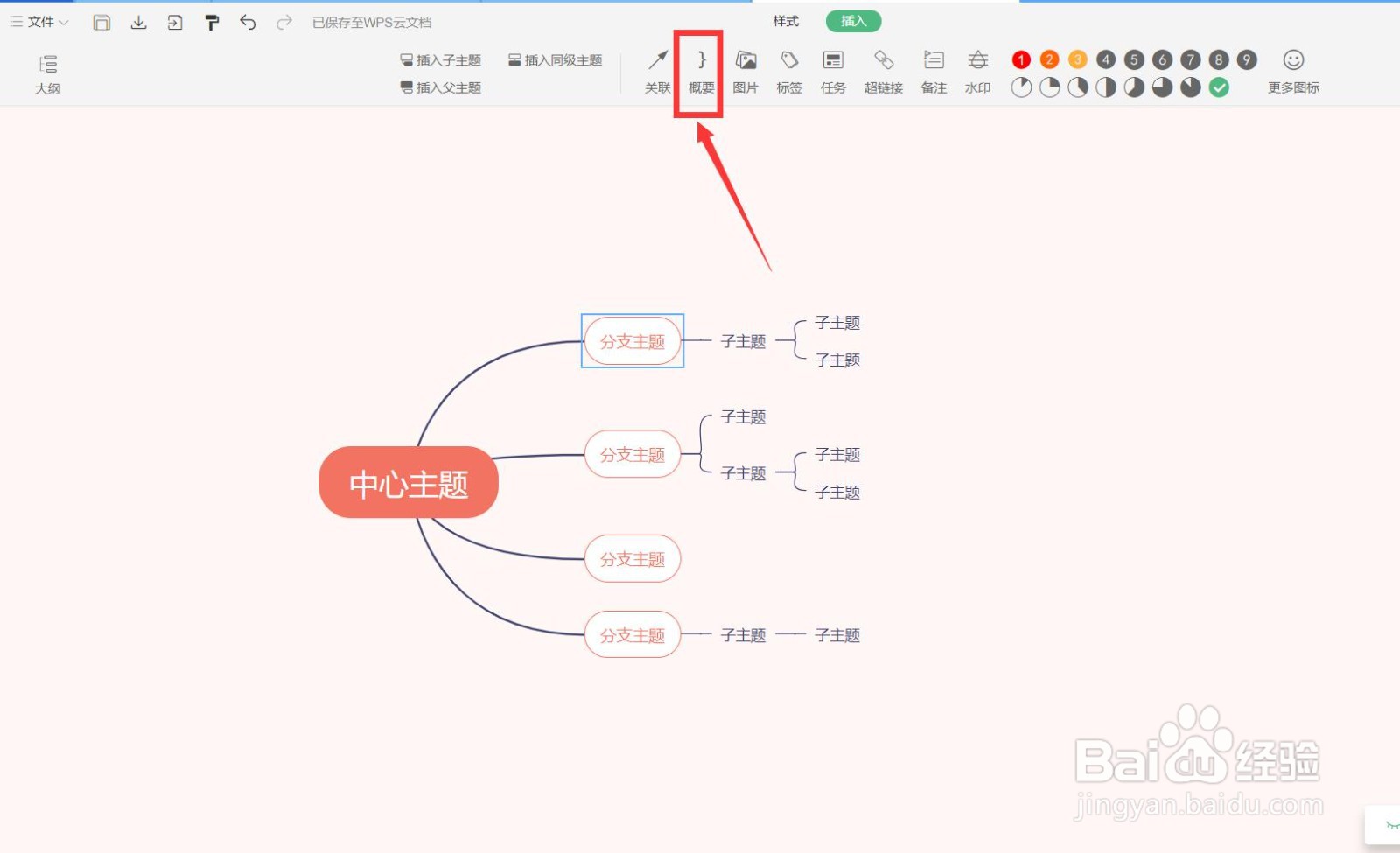
Task: Select the 关联 relationship tool
Action: tap(657, 72)
